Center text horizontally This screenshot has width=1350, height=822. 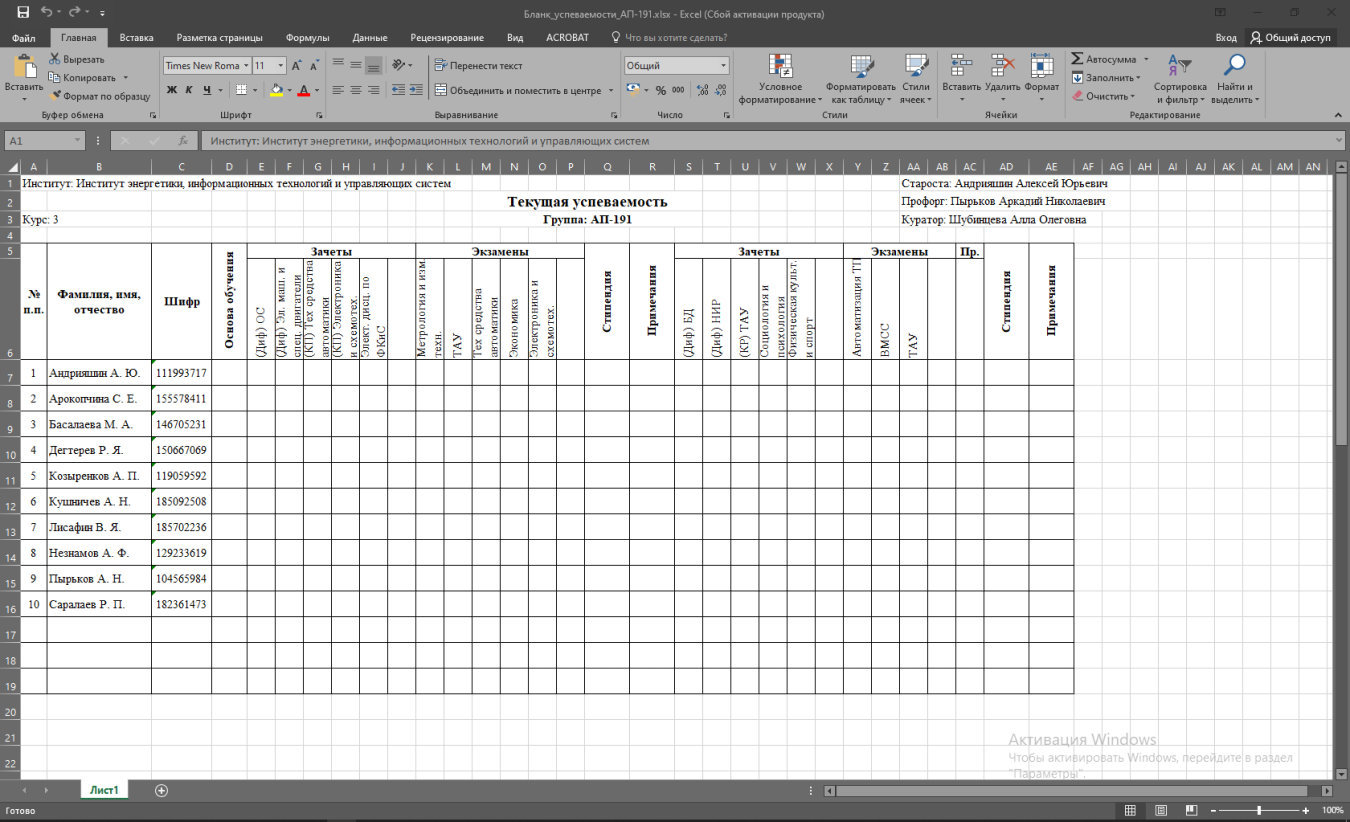356,90
